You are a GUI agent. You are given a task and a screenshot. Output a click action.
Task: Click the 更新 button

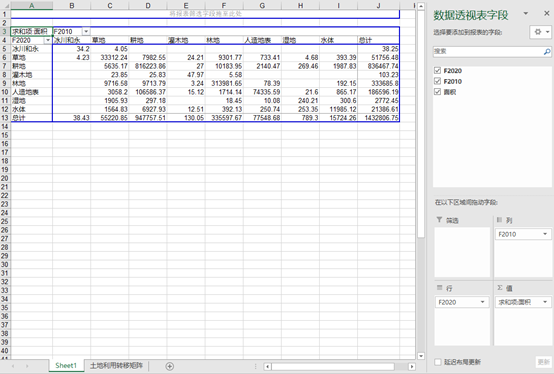[543, 362]
